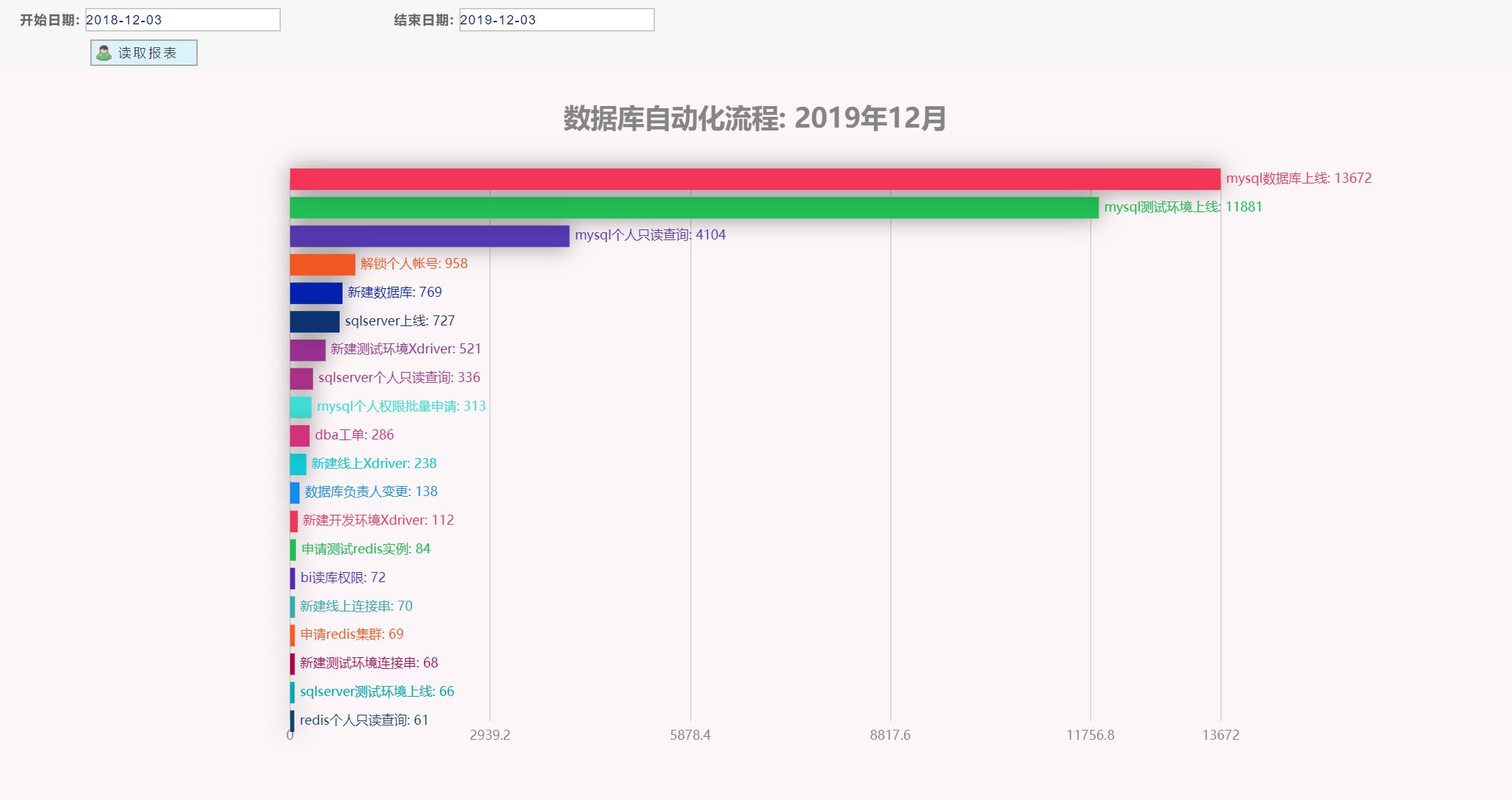Click the label dba工单: 286
The height and width of the screenshot is (800, 1512).
tap(355, 435)
